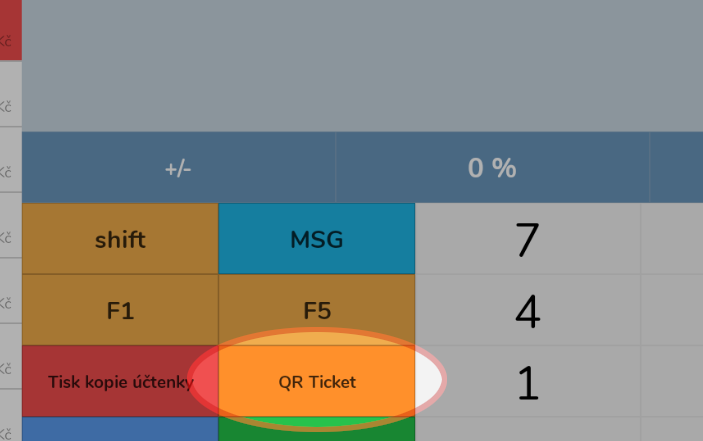This screenshot has height=441, width=703.
Task: Click the blue cell right of 0 %
Action: pyautogui.click(x=676, y=168)
